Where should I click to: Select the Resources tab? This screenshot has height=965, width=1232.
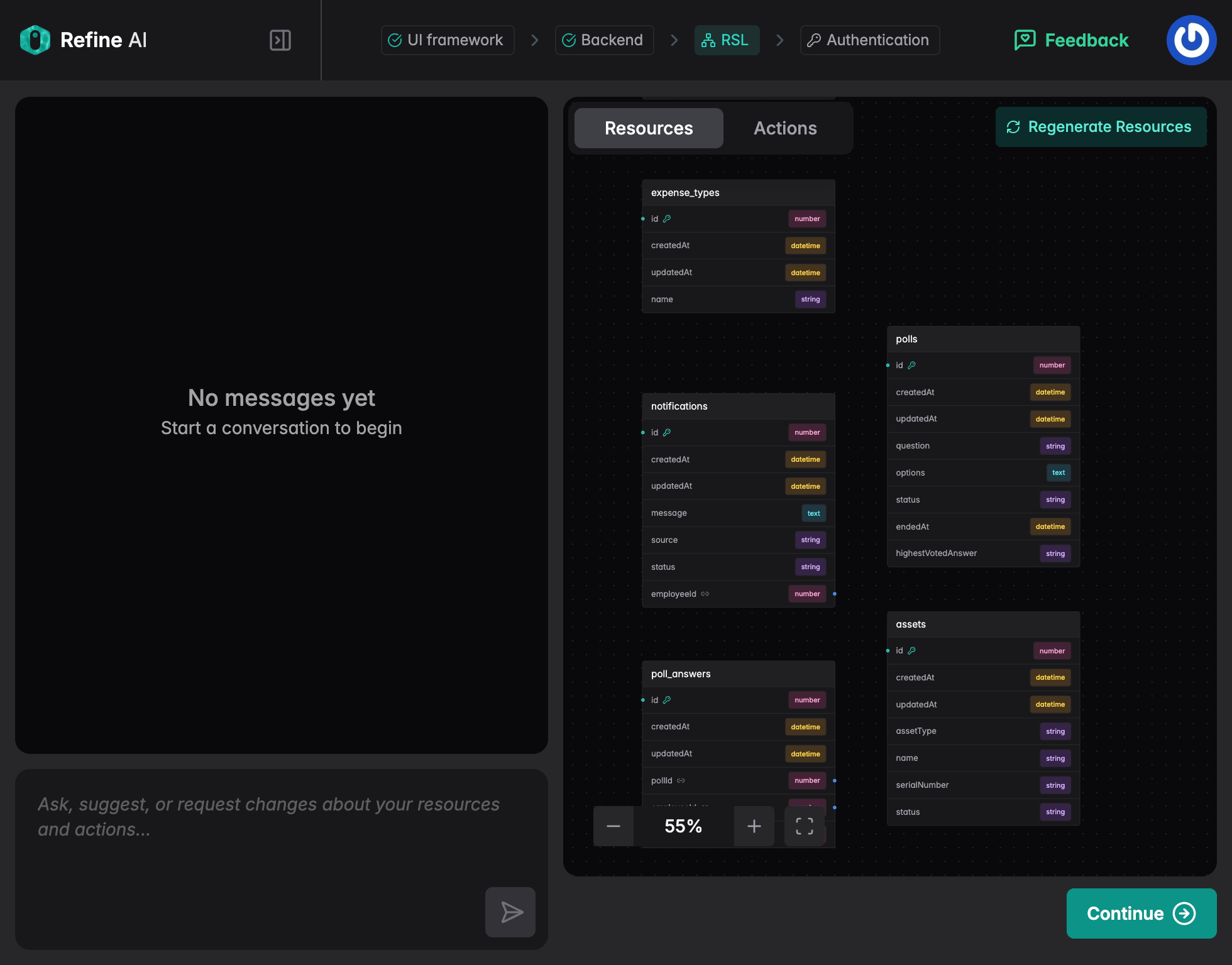click(x=649, y=128)
